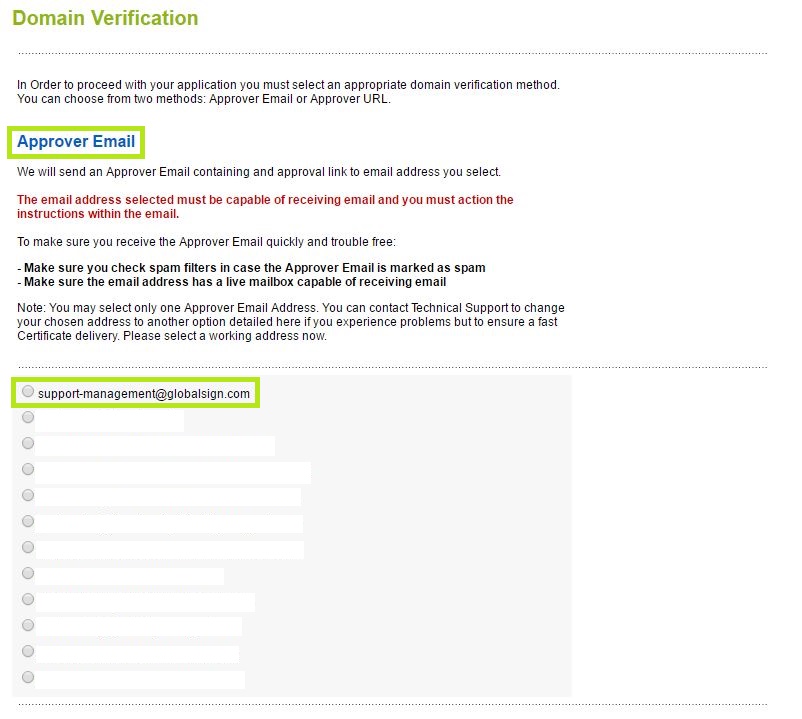The image size is (802, 719).
Task: Select the ninth radio option in the list
Action: [x=28, y=599]
